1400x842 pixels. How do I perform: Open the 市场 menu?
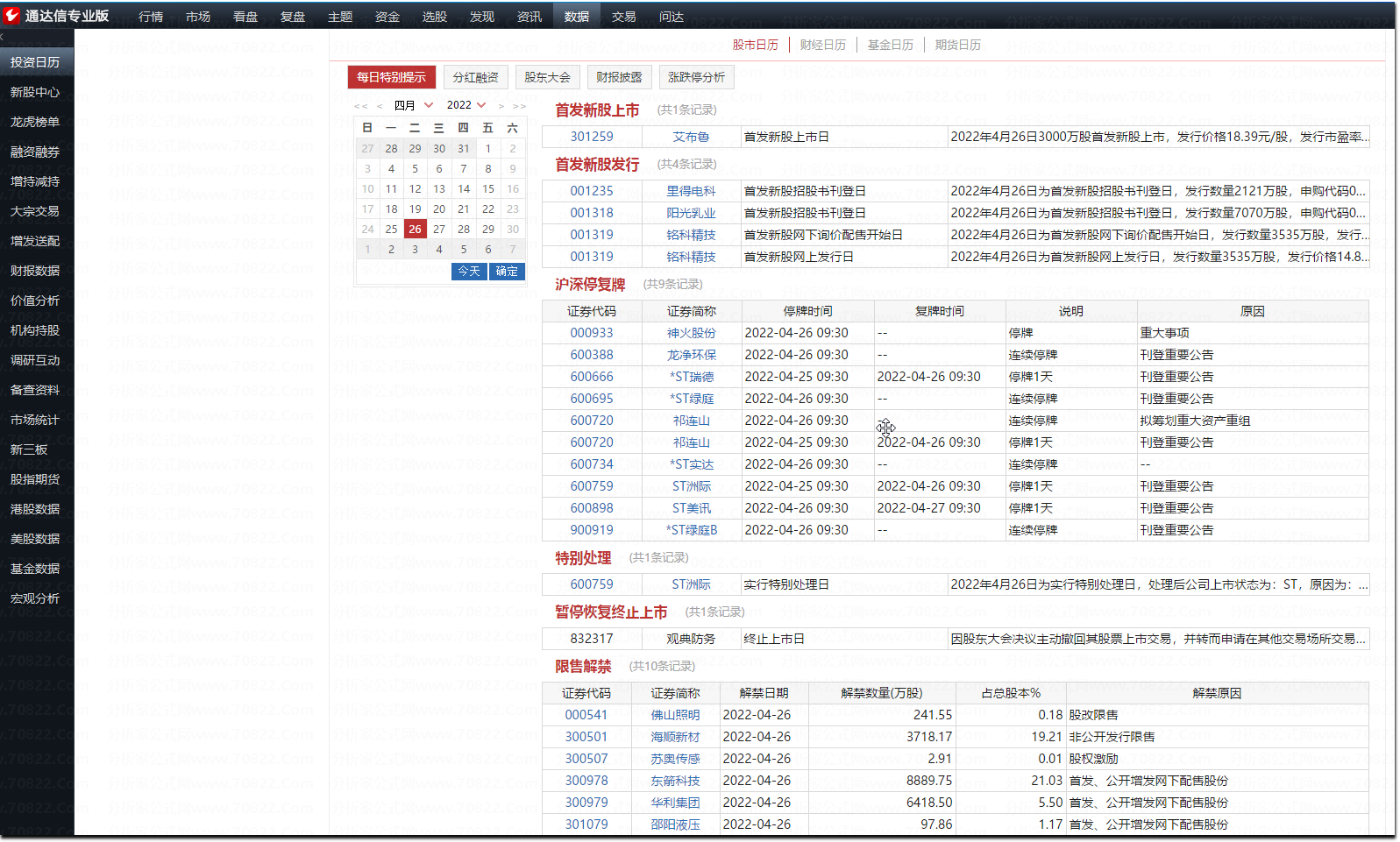tap(198, 17)
